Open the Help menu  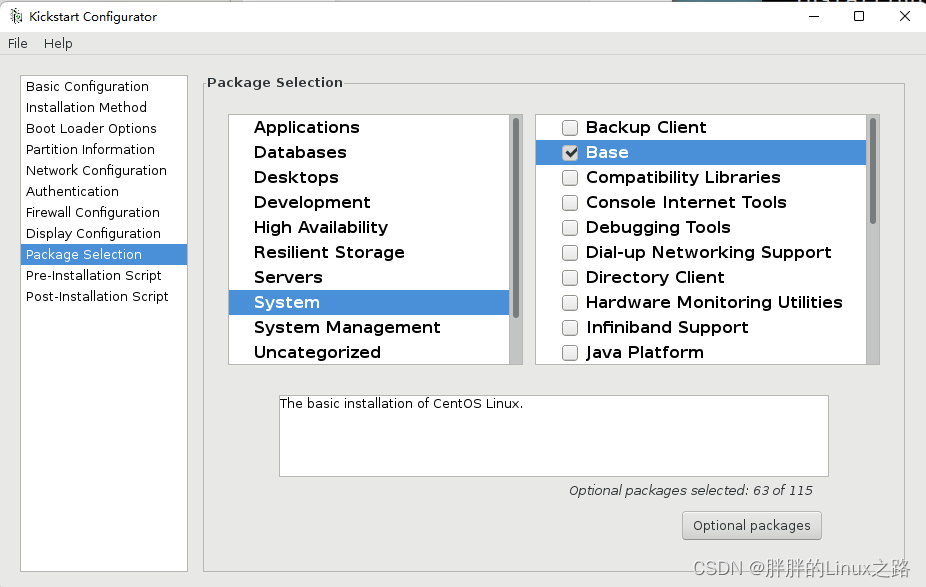tap(58, 43)
